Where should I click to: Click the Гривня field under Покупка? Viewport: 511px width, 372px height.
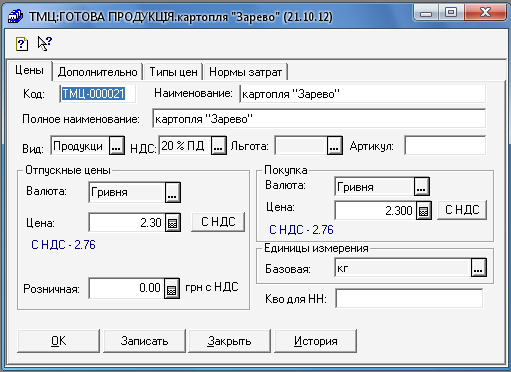coord(374,187)
